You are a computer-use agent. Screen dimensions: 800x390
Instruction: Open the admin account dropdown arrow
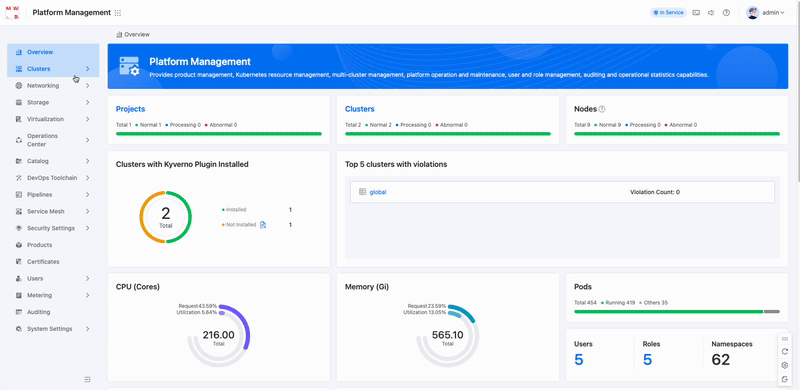click(x=783, y=13)
